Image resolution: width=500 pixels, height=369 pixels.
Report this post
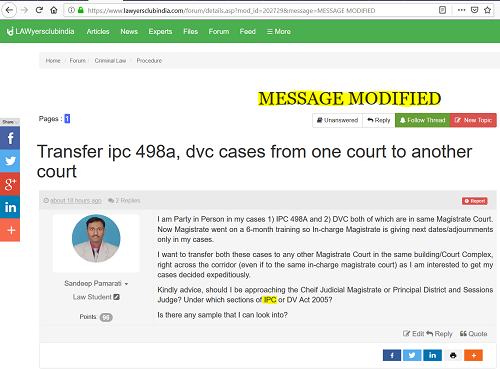point(475,201)
